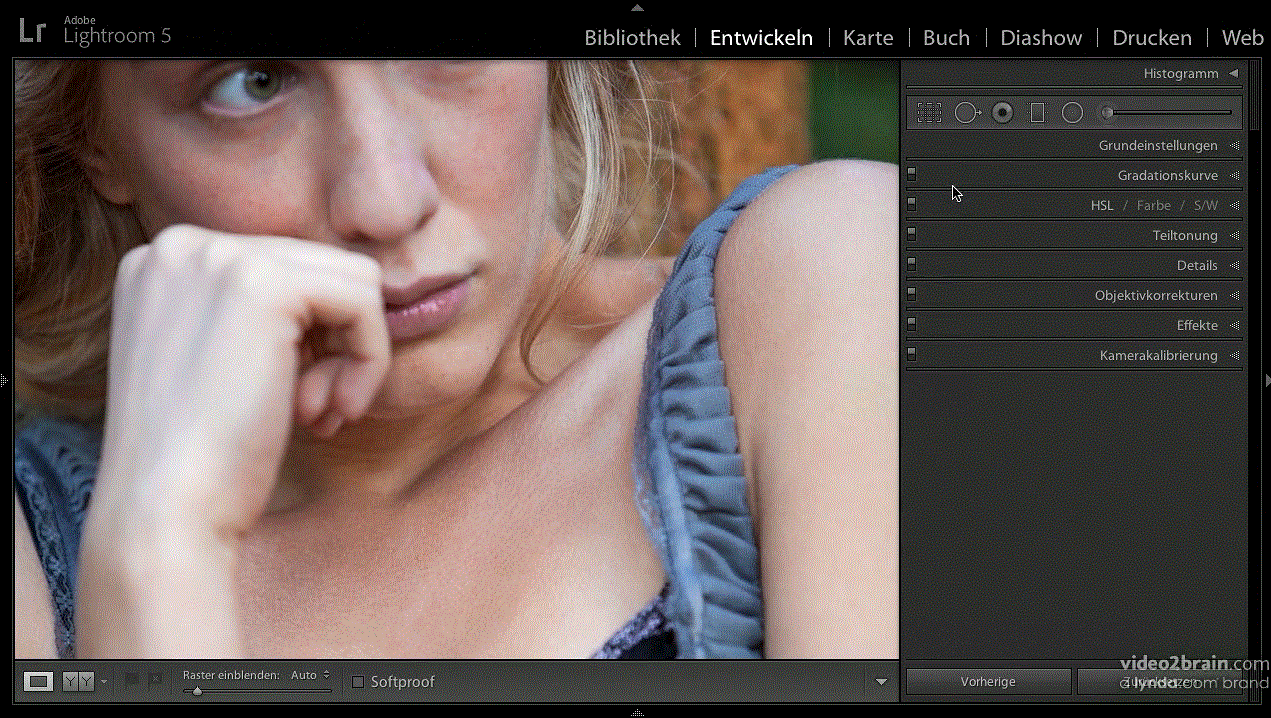Expand the Teiltonung panel triangle
Image resolution: width=1271 pixels, height=718 pixels.
(x=1235, y=236)
